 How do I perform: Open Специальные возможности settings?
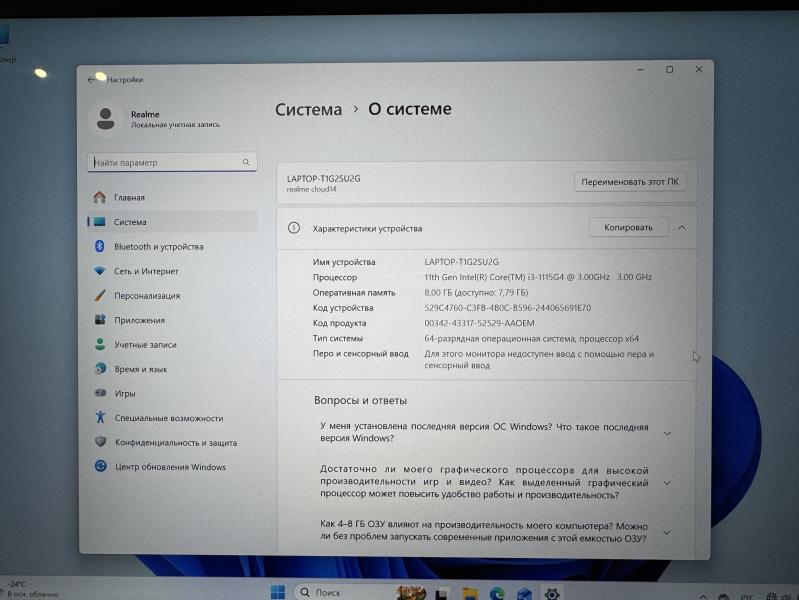point(168,418)
